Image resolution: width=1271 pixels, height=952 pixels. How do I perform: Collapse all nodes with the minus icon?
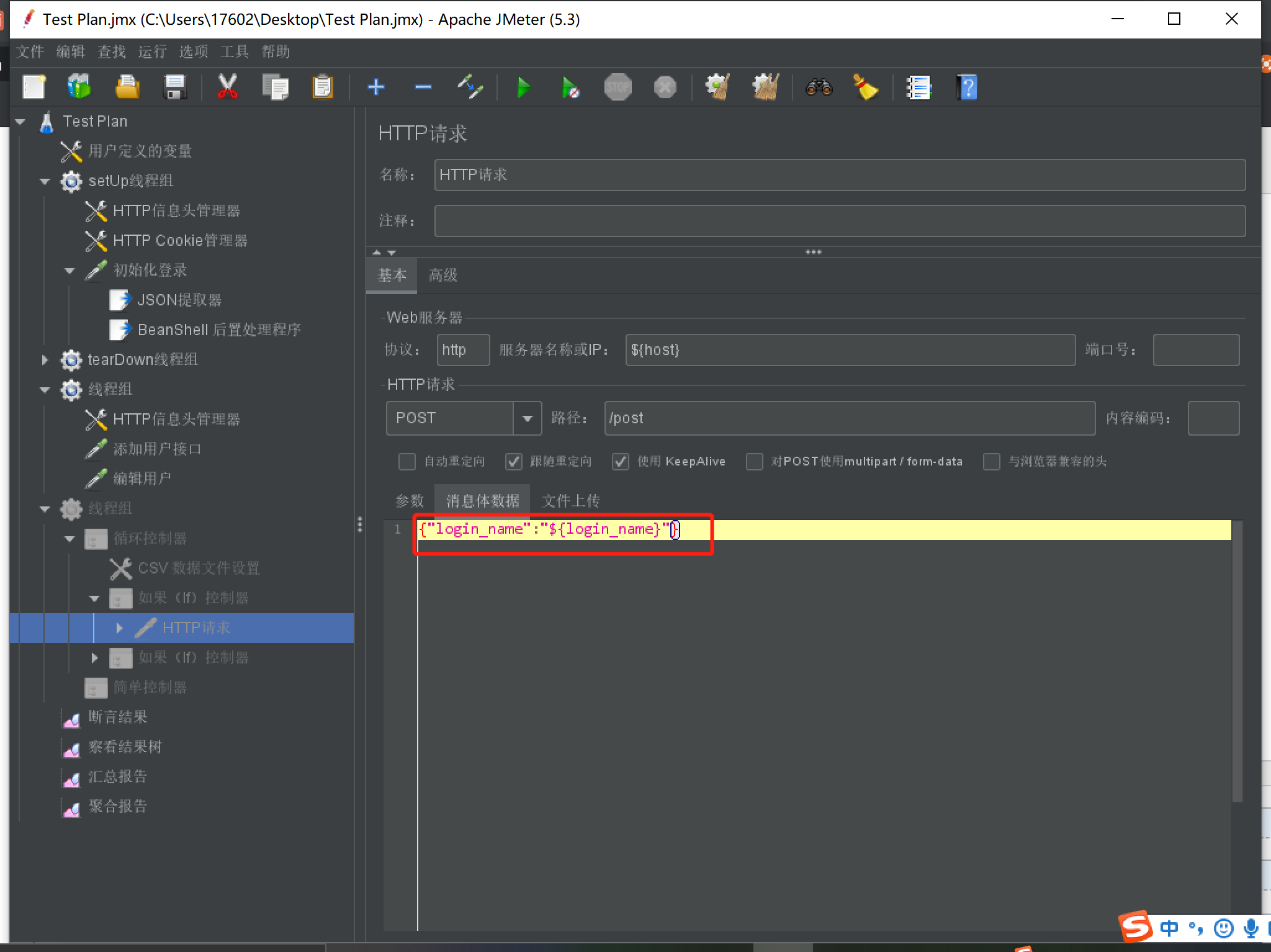(423, 87)
